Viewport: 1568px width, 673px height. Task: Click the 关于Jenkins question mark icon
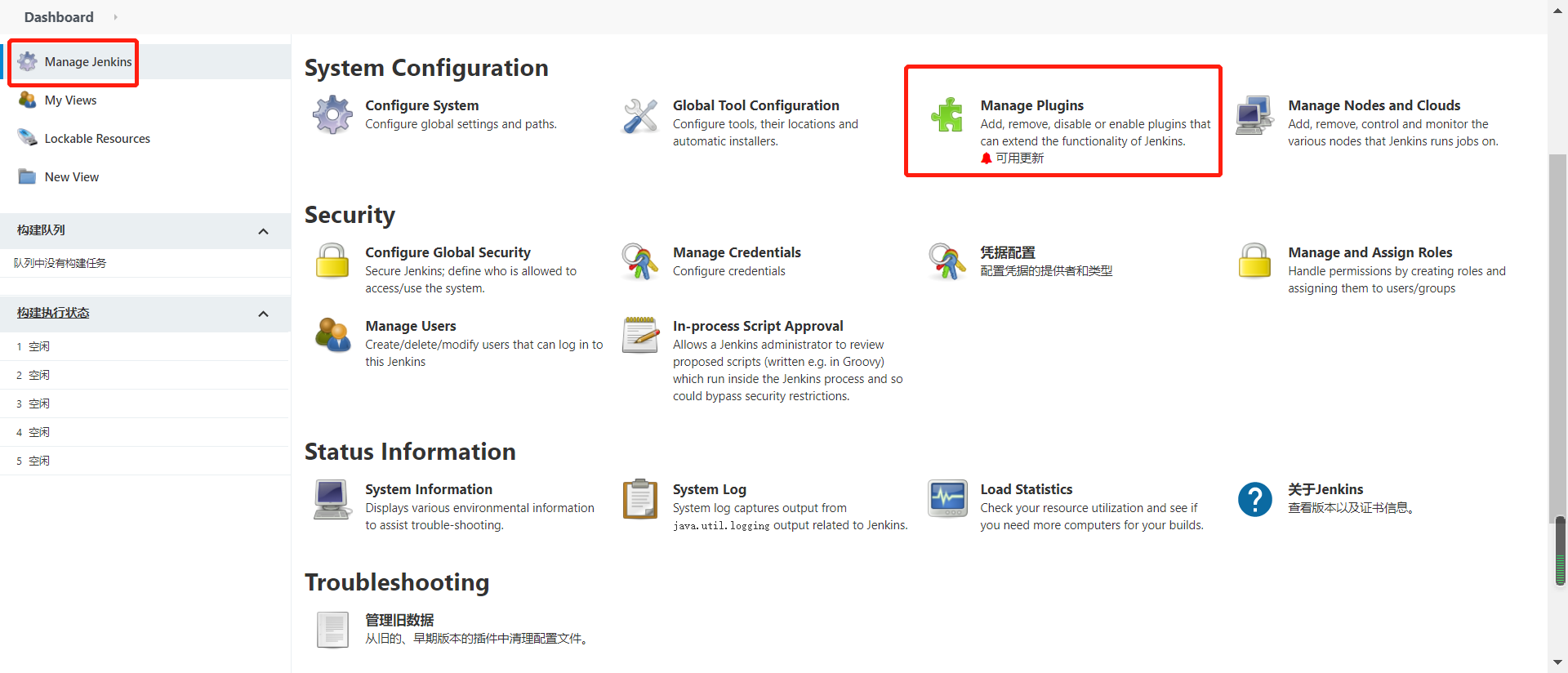[1255, 499]
